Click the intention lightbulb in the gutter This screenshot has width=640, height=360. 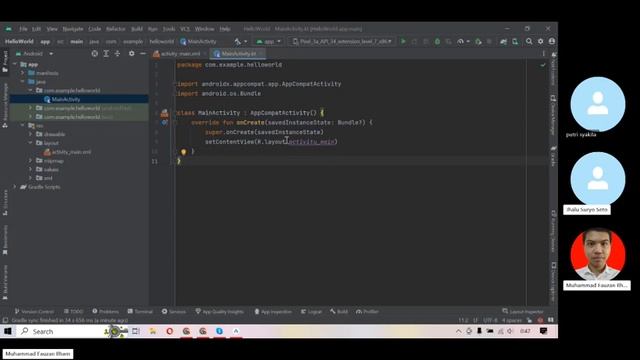click(183, 152)
